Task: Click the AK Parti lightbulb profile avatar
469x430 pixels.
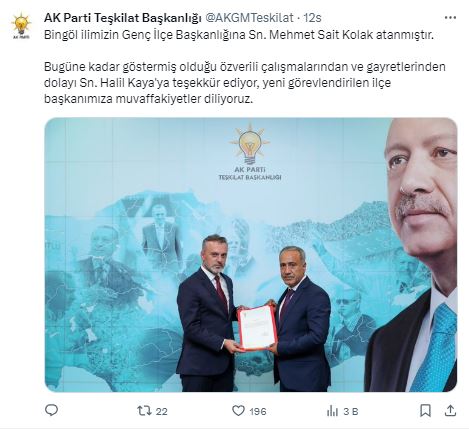Action: pyautogui.click(x=21, y=25)
